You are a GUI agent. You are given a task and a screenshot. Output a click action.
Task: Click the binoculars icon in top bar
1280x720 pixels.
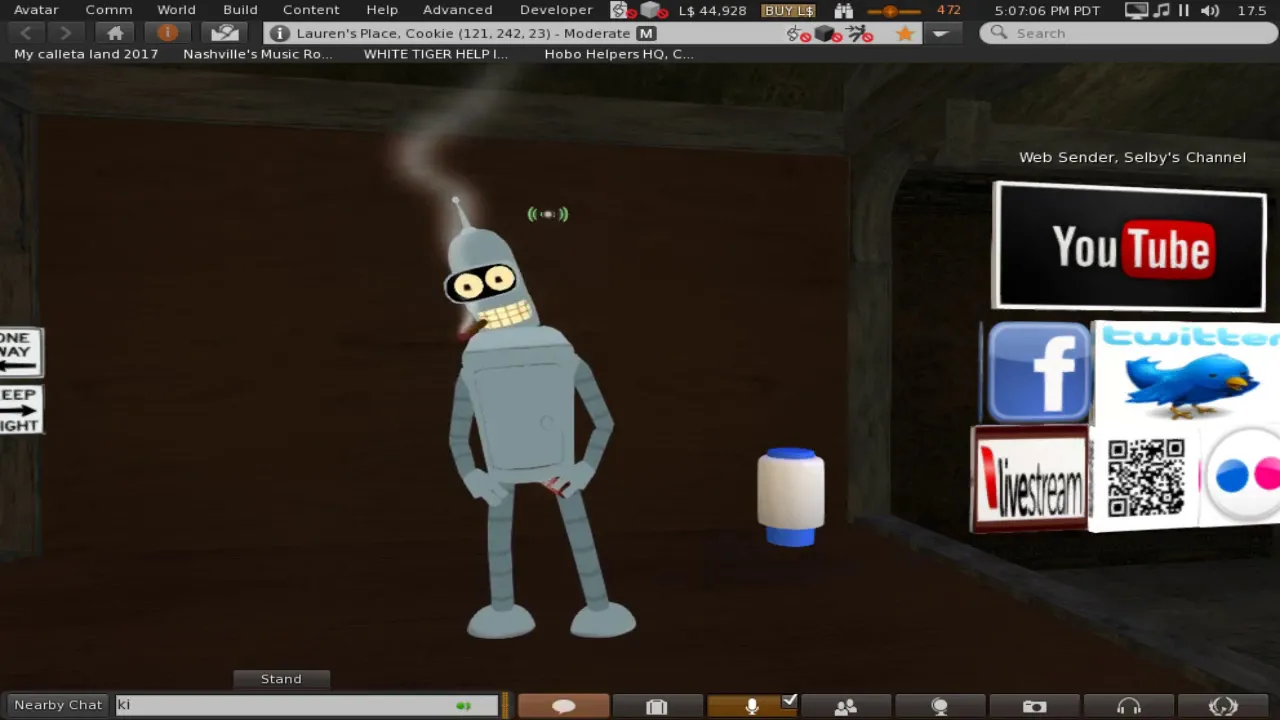[x=843, y=10]
